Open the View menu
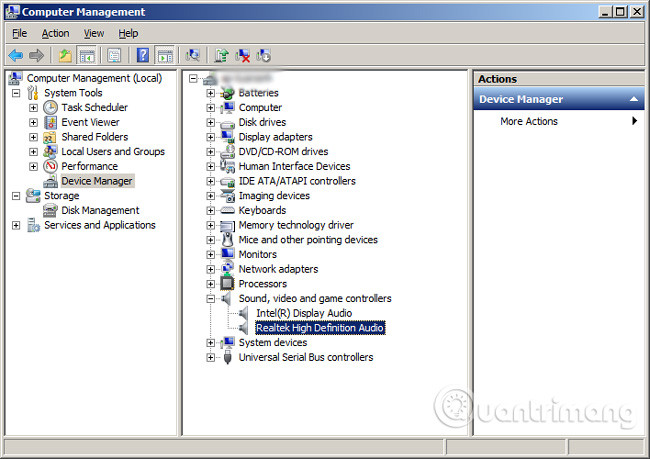This screenshot has height=459, width=650. coord(94,33)
